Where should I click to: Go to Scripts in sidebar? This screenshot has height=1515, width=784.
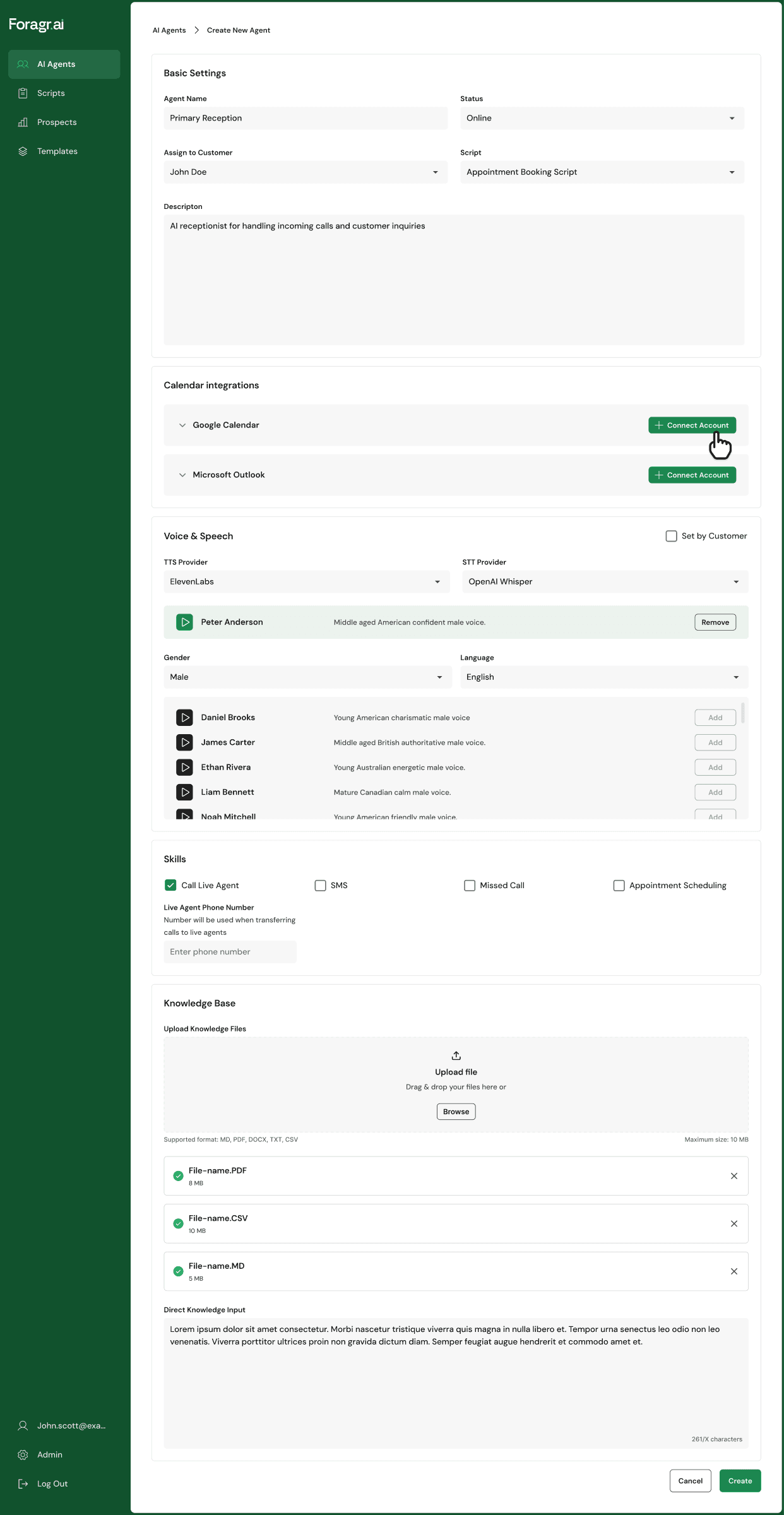click(x=64, y=93)
